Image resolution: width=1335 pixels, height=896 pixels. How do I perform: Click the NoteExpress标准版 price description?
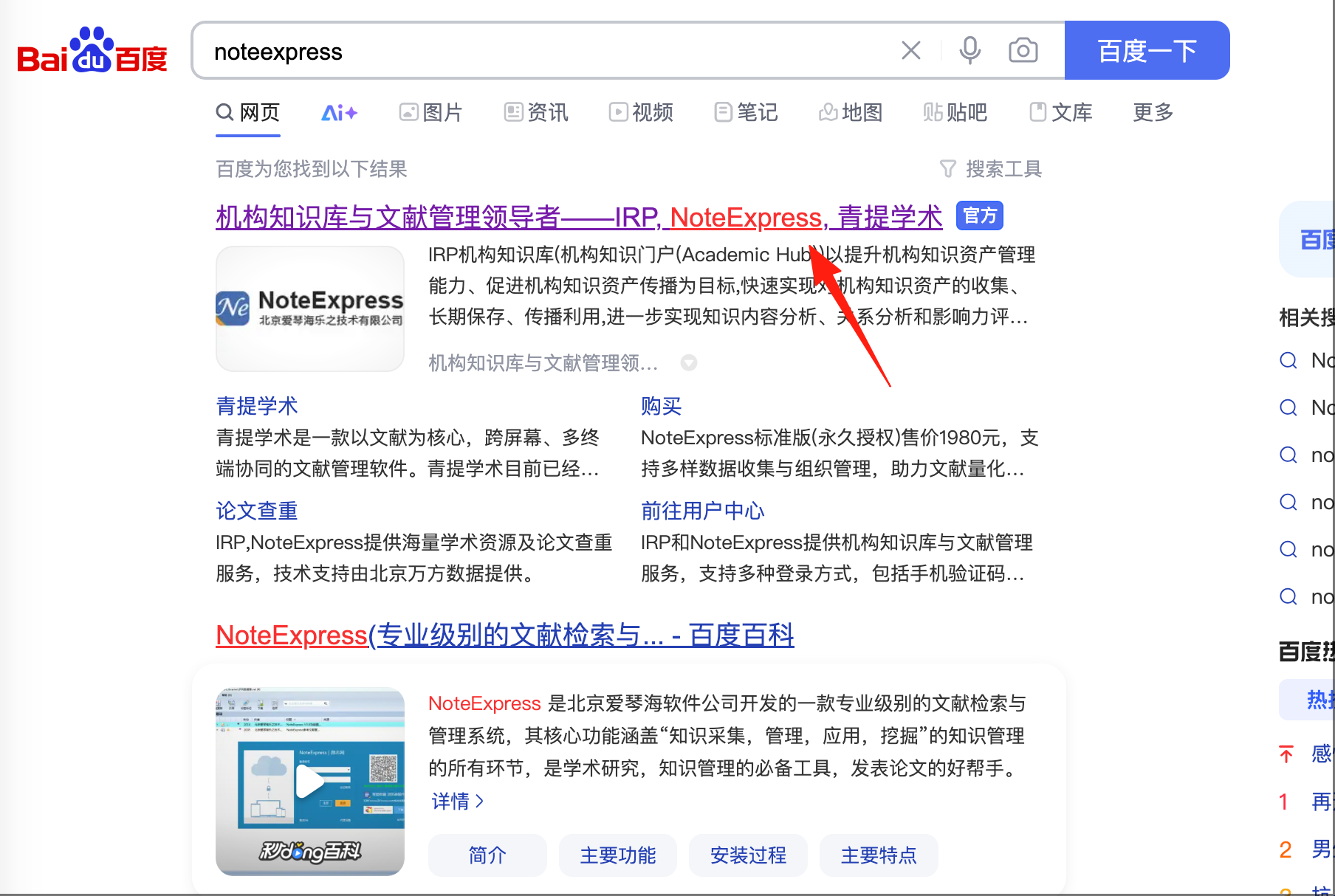click(x=840, y=453)
